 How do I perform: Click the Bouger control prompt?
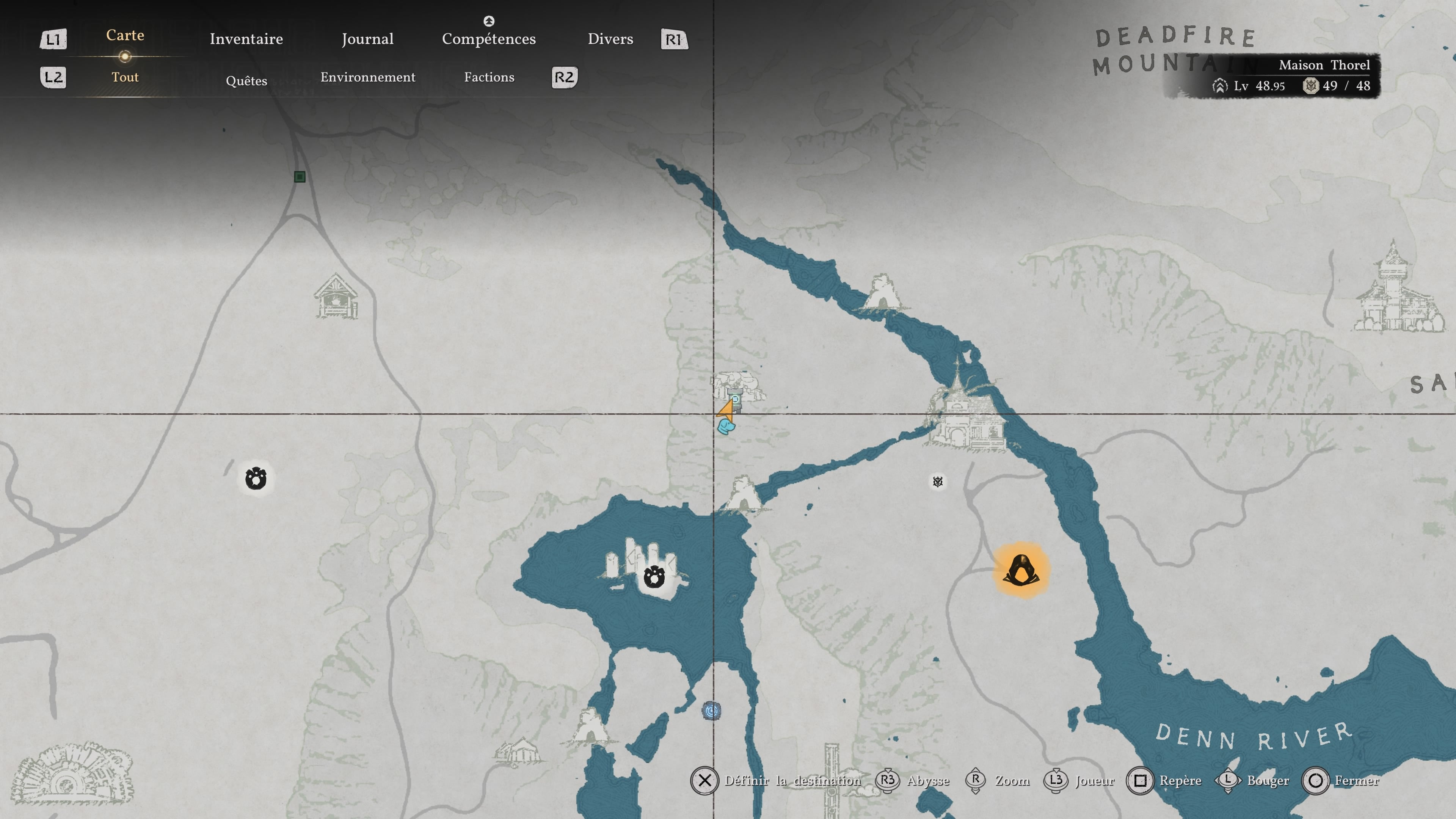(x=1252, y=781)
